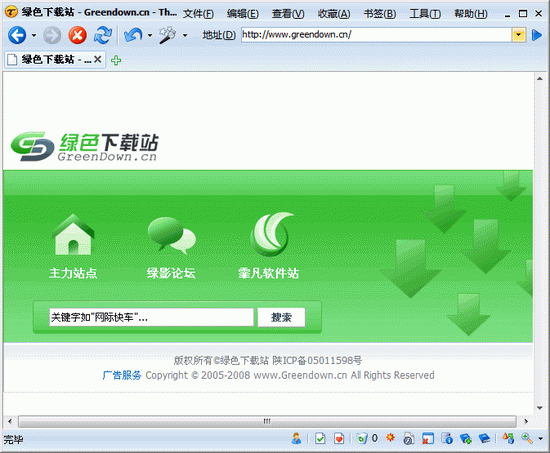Click the blue back arrow button
This screenshot has width=550, height=453.
[x=17, y=35]
